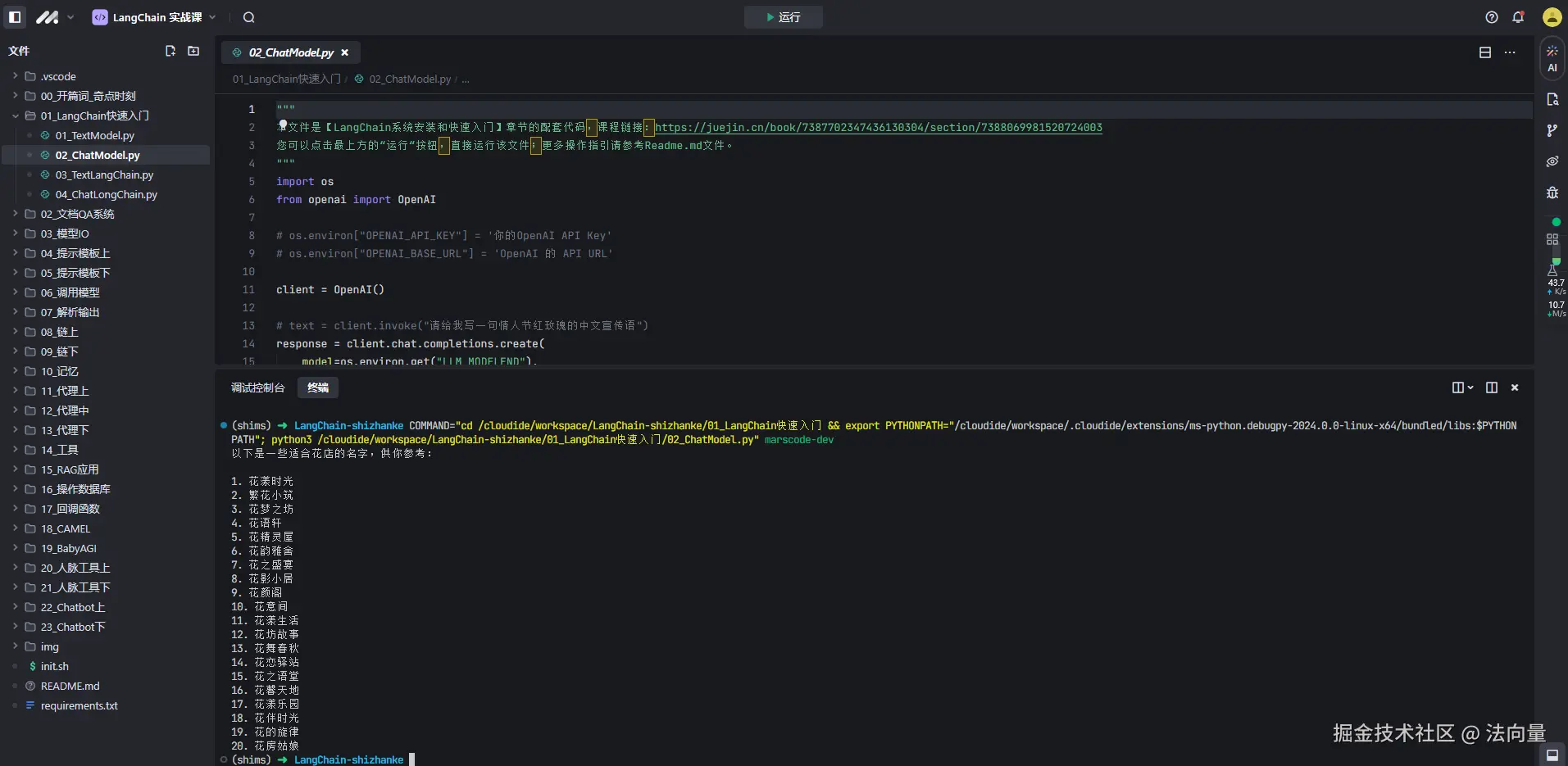Select the 终端 terminal tab
Image resolution: width=1568 pixels, height=766 pixels.
tap(318, 388)
